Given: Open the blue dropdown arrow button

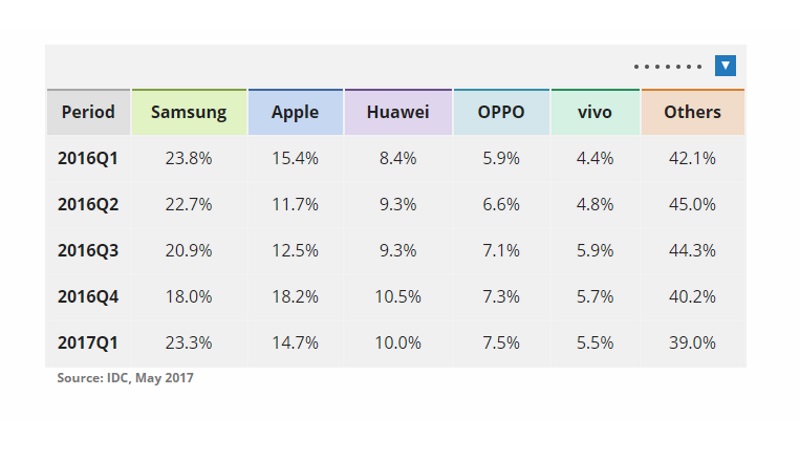Looking at the screenshot, I should point(725,66).
